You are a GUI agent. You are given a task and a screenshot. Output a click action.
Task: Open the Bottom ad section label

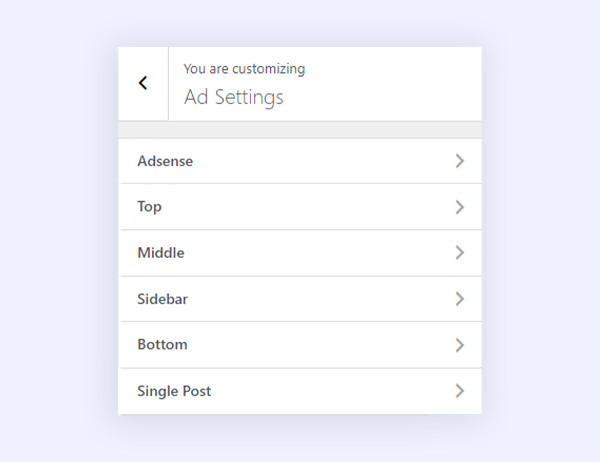coord(162,345)
